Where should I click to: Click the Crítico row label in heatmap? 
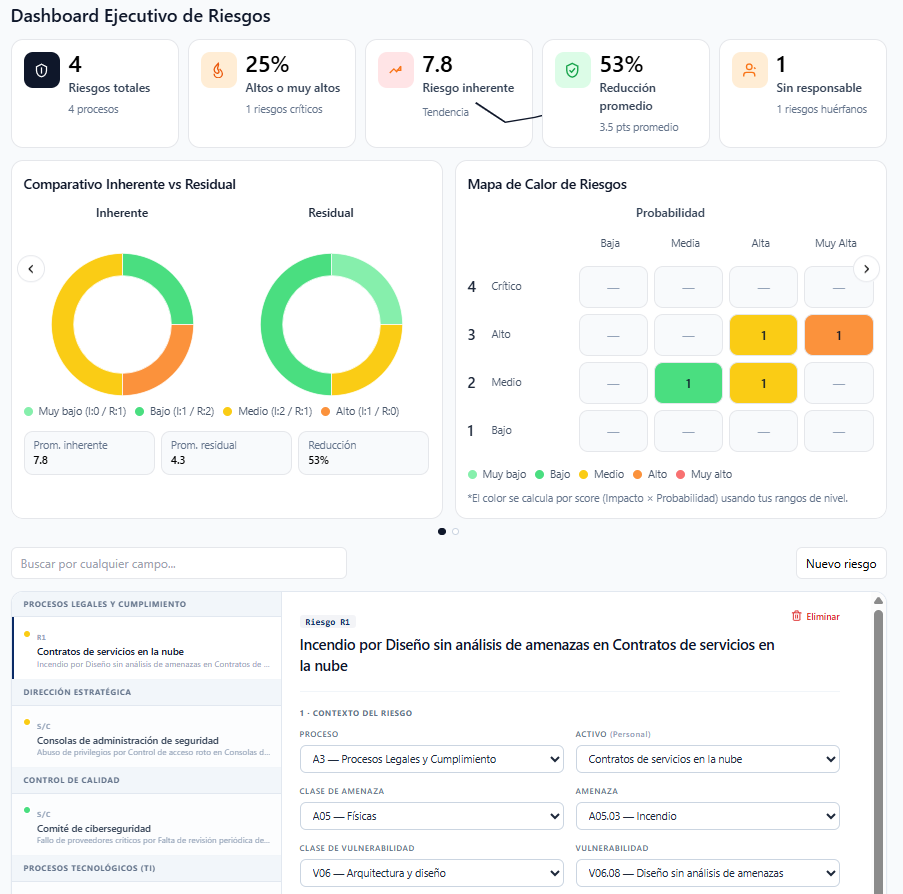(506, 286)
